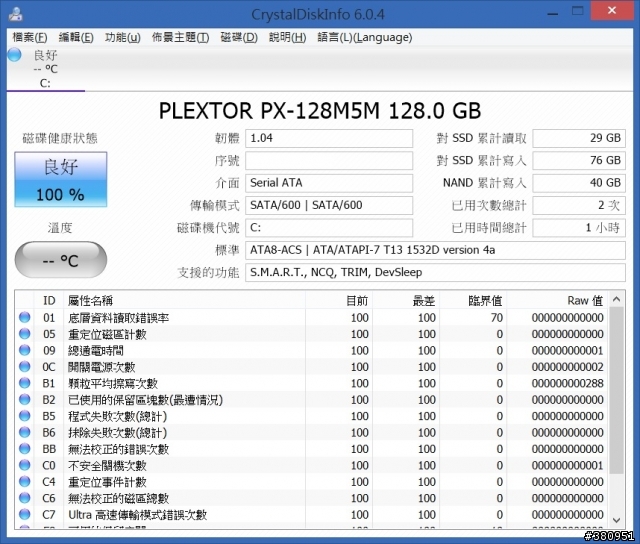
Task: Click the drive letter field showing C:
Action: pos(329,228)
